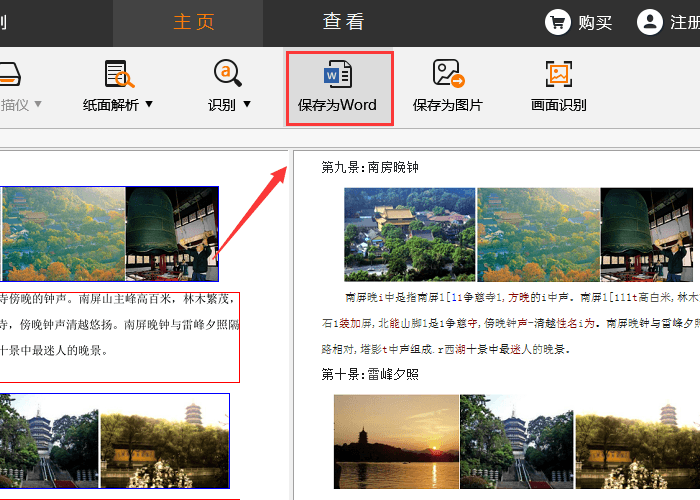Switch to the 主页 tab
This screenshot has height=500, width=700.
coord(194,22)
